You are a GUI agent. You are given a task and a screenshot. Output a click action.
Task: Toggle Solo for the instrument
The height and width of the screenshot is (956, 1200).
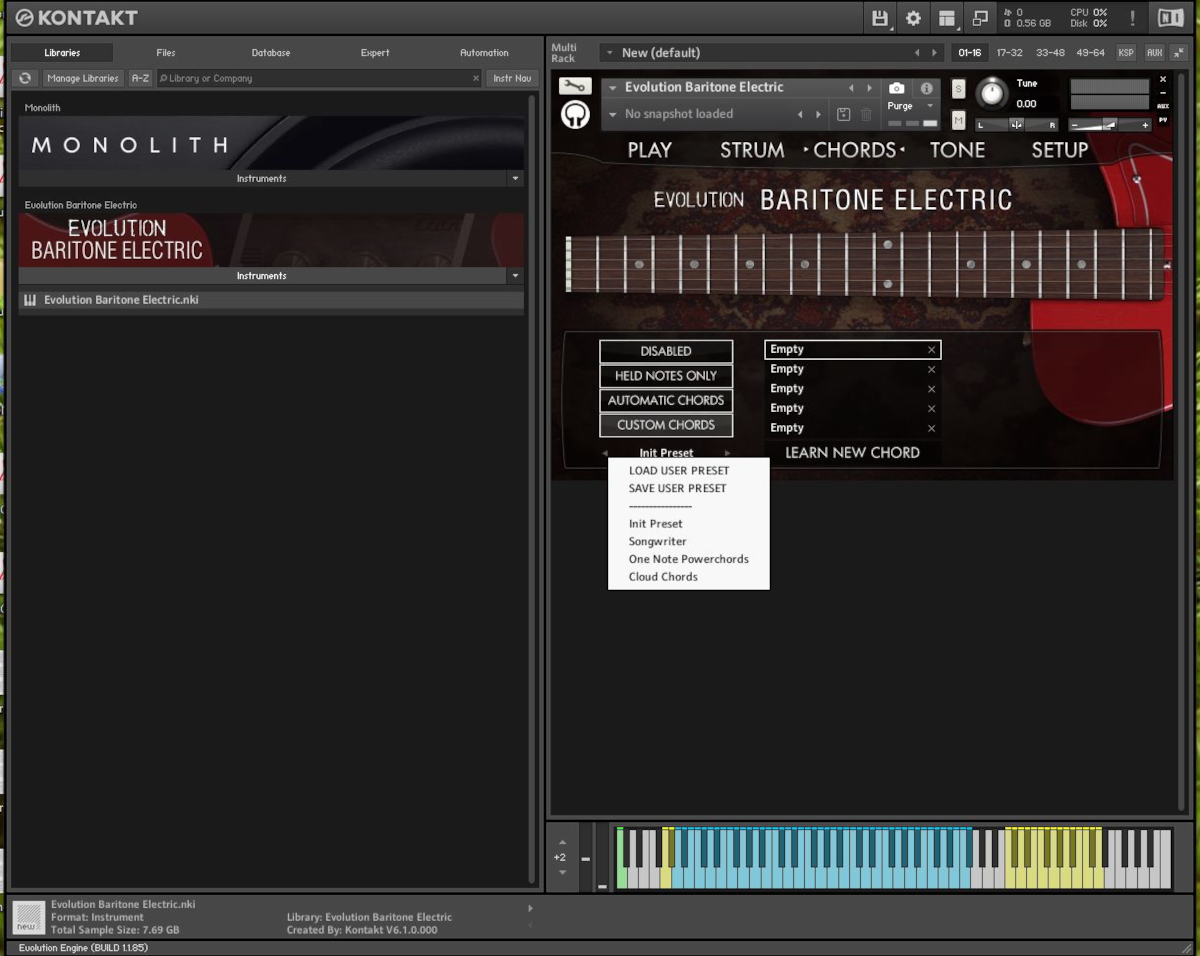[959, 89]
